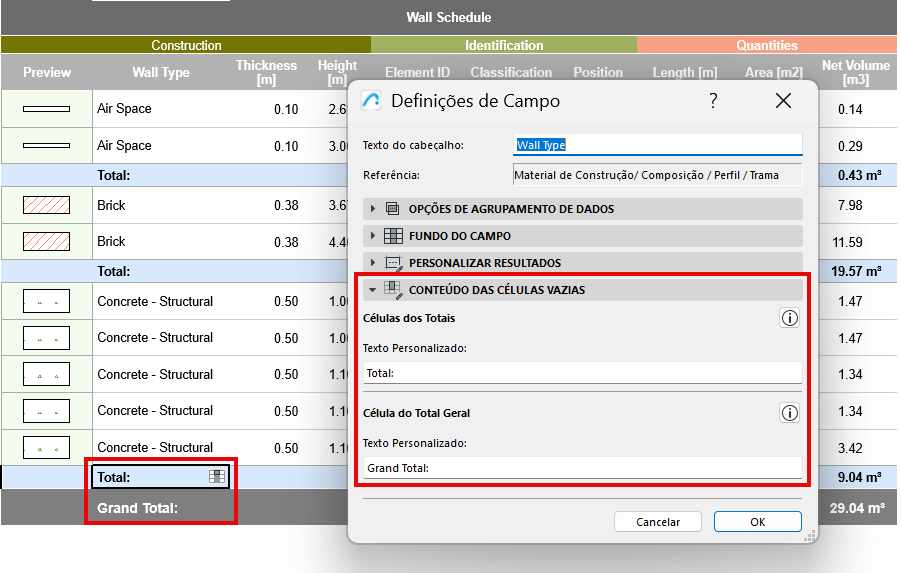Click the Brick Total: row label

[x=114, y=271]
